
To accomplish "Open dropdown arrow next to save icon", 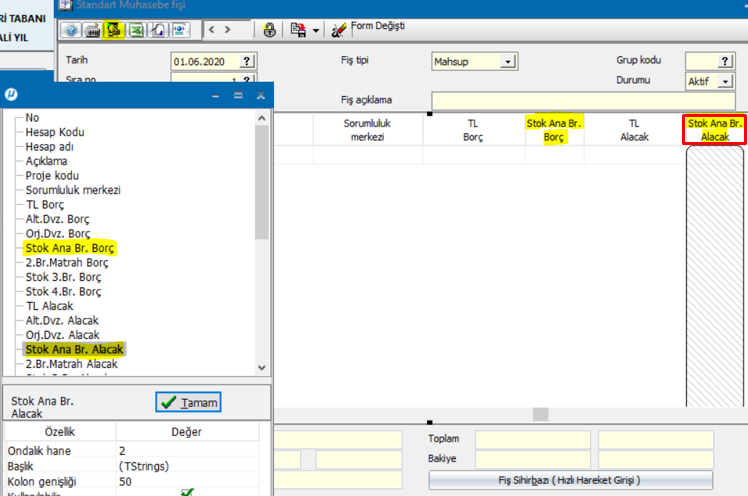I will [316, 30].
